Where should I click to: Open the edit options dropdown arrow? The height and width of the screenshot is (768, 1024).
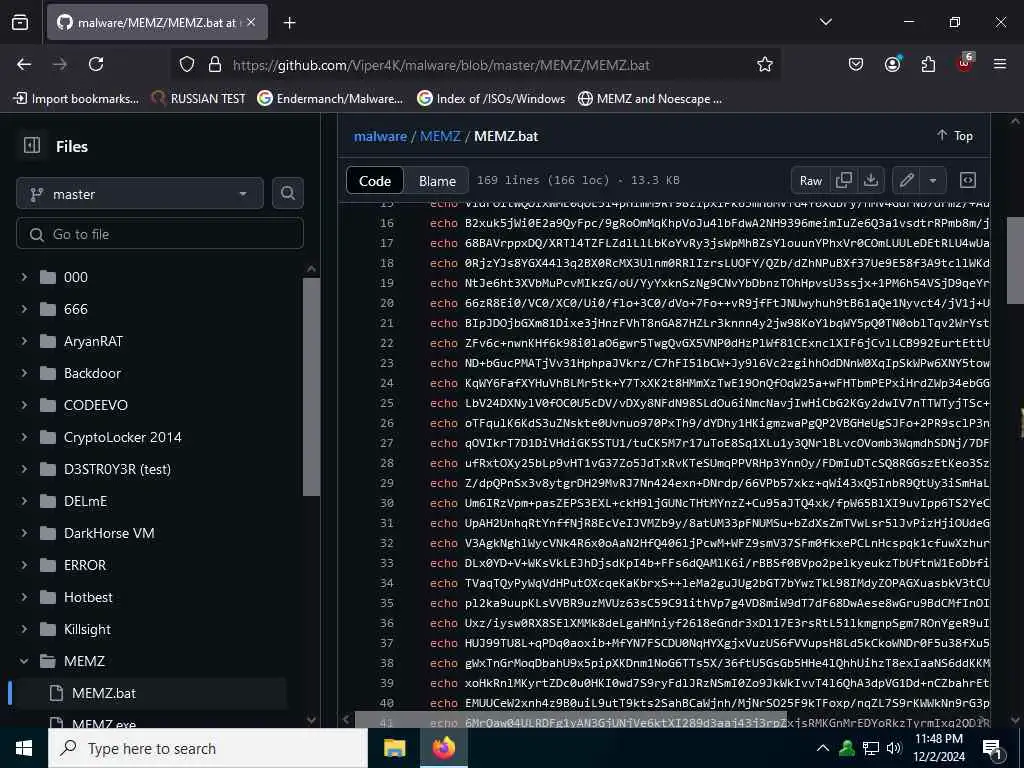[933, 180]
